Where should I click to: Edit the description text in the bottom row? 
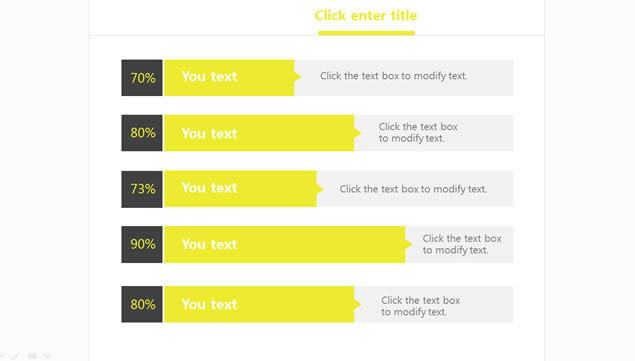pos(420,306)
